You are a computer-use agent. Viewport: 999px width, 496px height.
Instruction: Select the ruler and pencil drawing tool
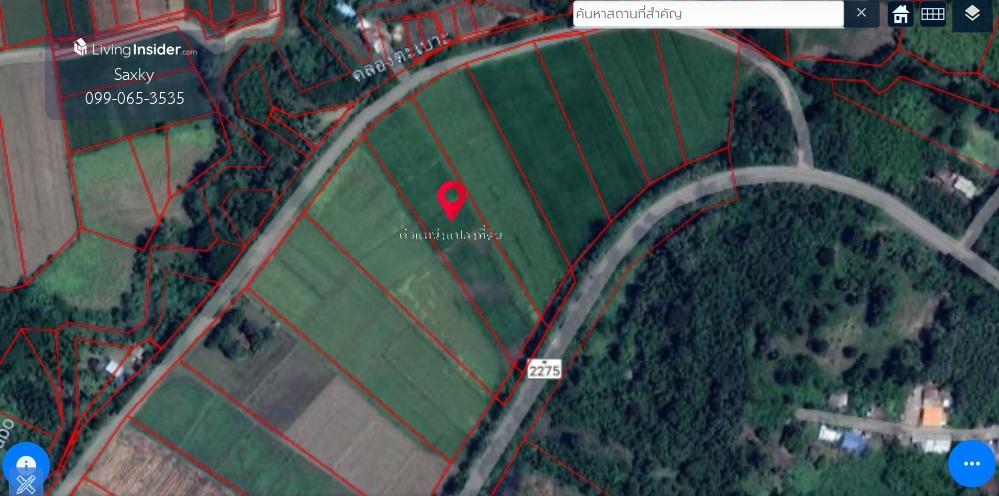click(25, 485)
